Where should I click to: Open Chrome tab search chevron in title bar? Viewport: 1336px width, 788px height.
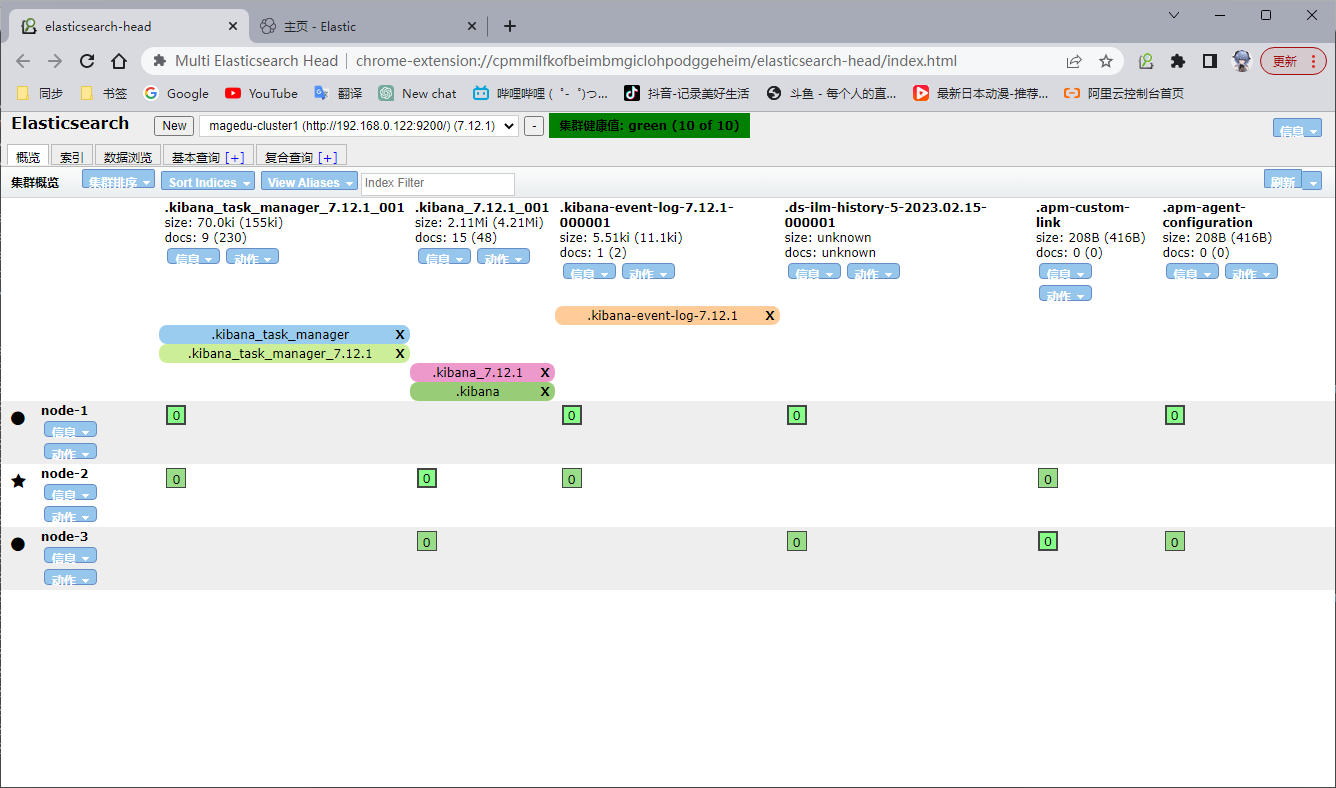pyautogui.click(x=1174, y=15)
